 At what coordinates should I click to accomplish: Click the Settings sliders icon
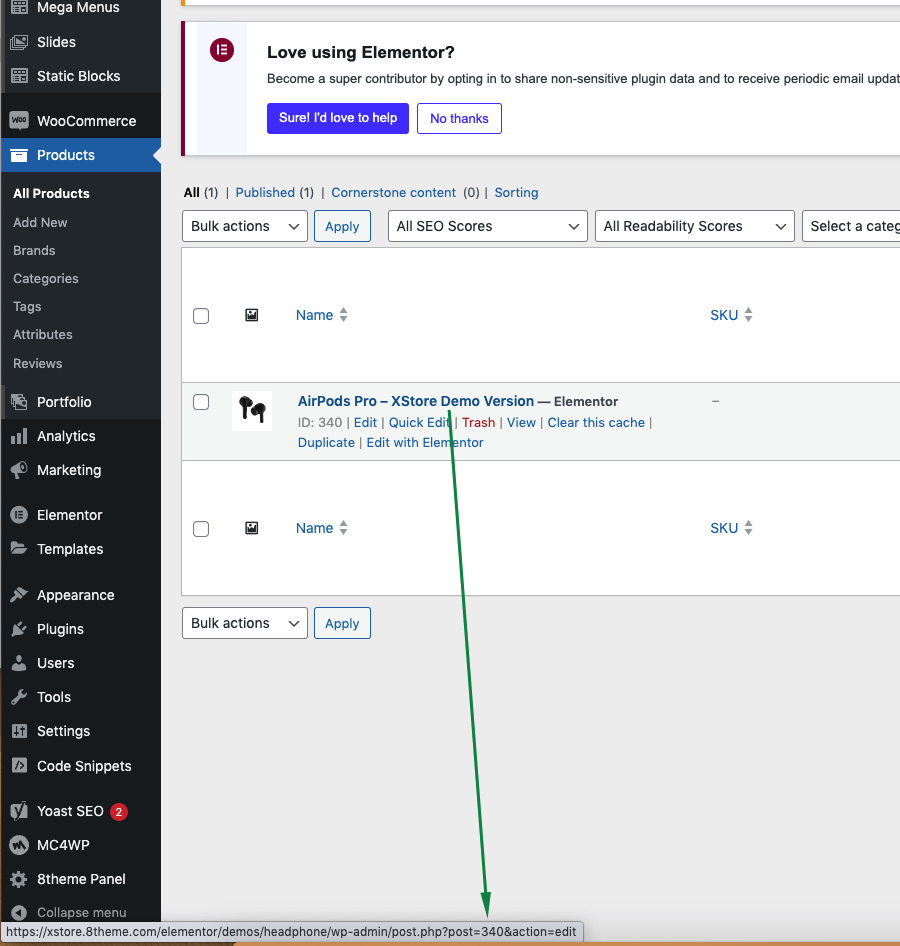(x=19, y=731)
